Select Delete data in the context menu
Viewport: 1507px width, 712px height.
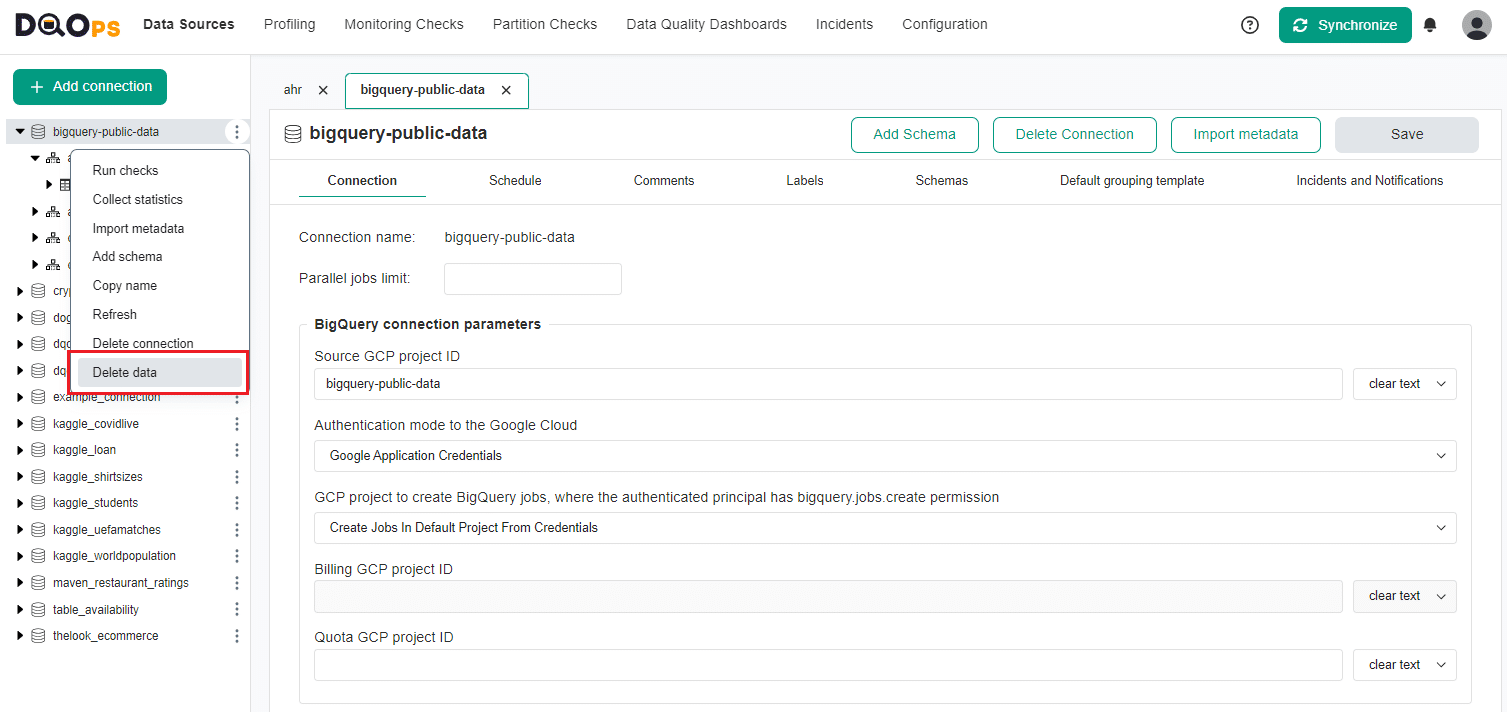coord(160,373)
